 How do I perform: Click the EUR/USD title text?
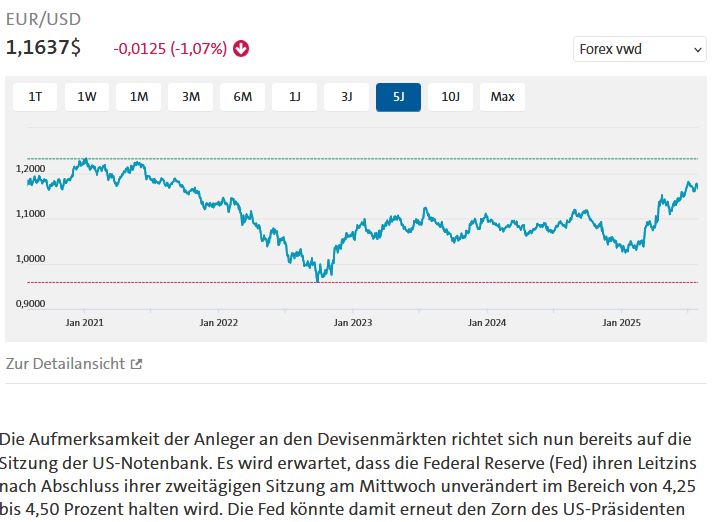click(x=44, y=19)
